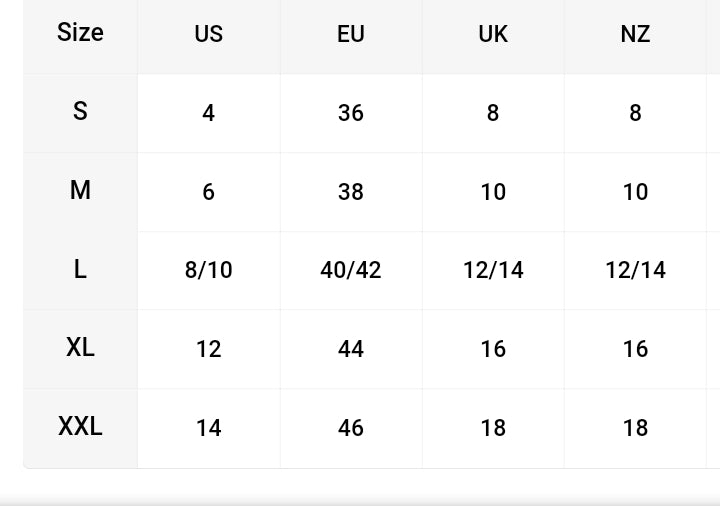
Task: Click the US column header
Action: click(x=208, y=34)
